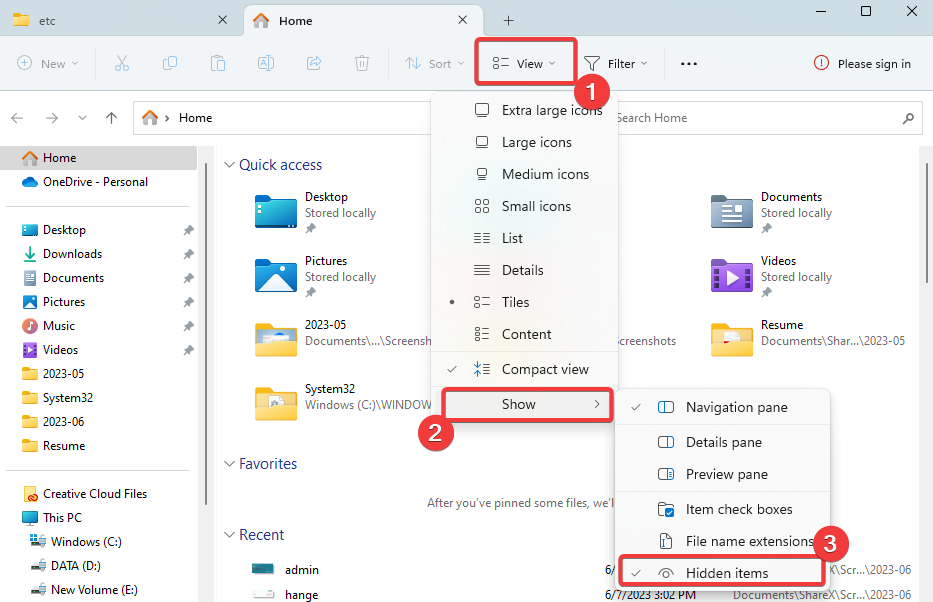Open the Sort dropdown

point(434,64)
